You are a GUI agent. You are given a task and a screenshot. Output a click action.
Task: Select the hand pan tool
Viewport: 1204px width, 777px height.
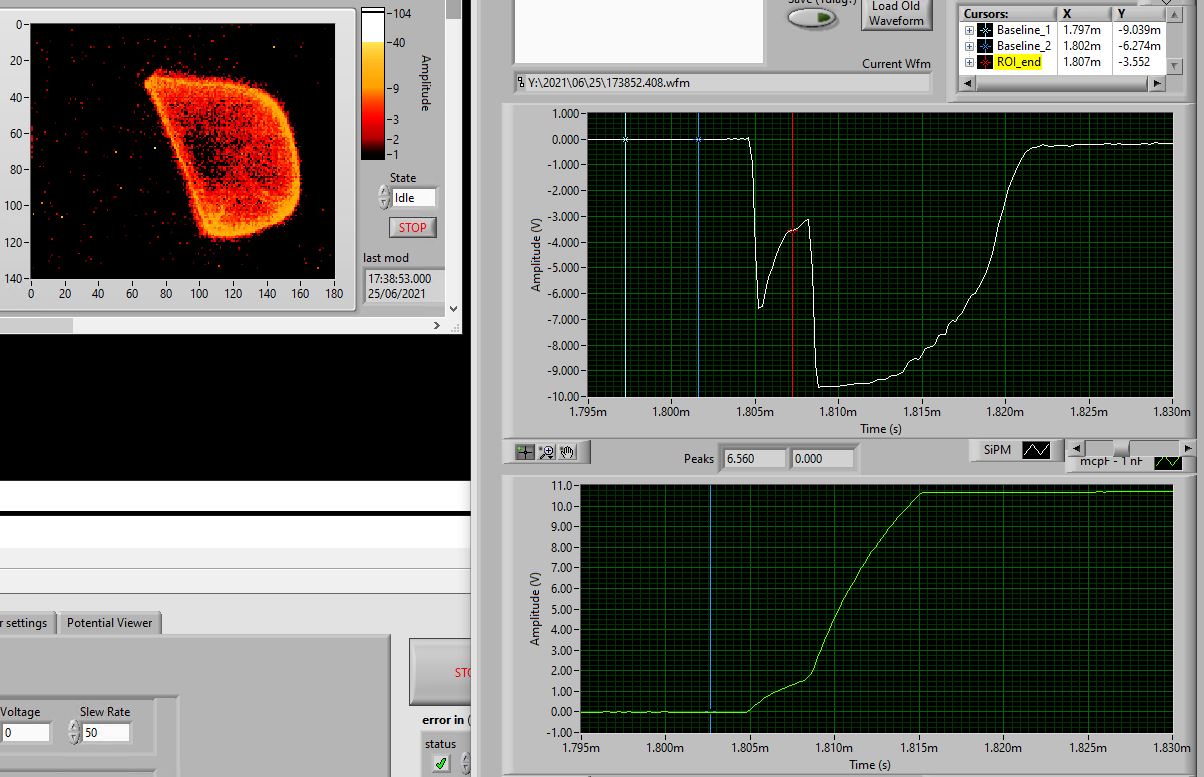pos(568,452)
